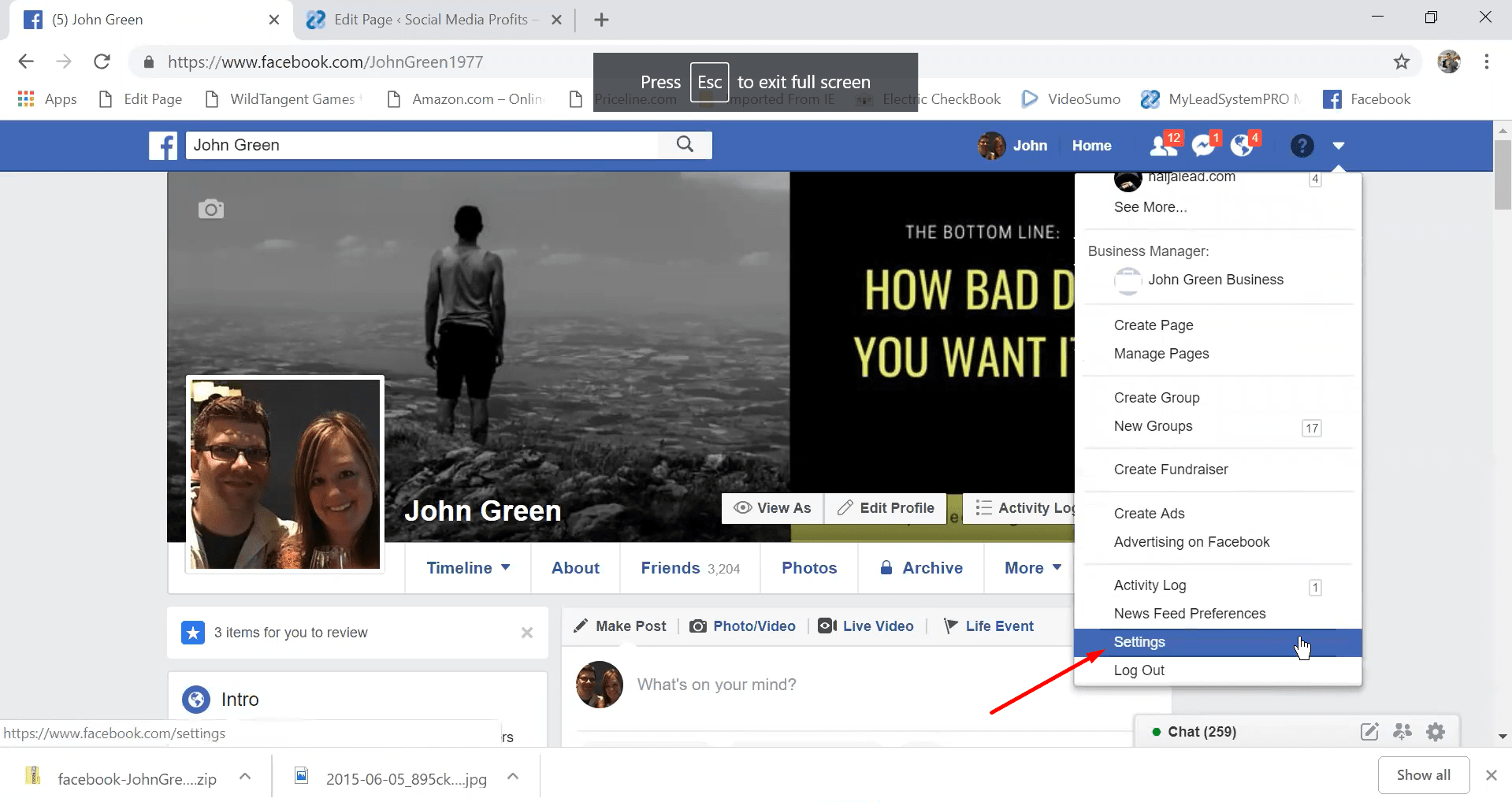Open friend requests icon with 12 badge
Image resolution: width=1512 pixels, height=802 pixels.
(x=1164, y=145)
